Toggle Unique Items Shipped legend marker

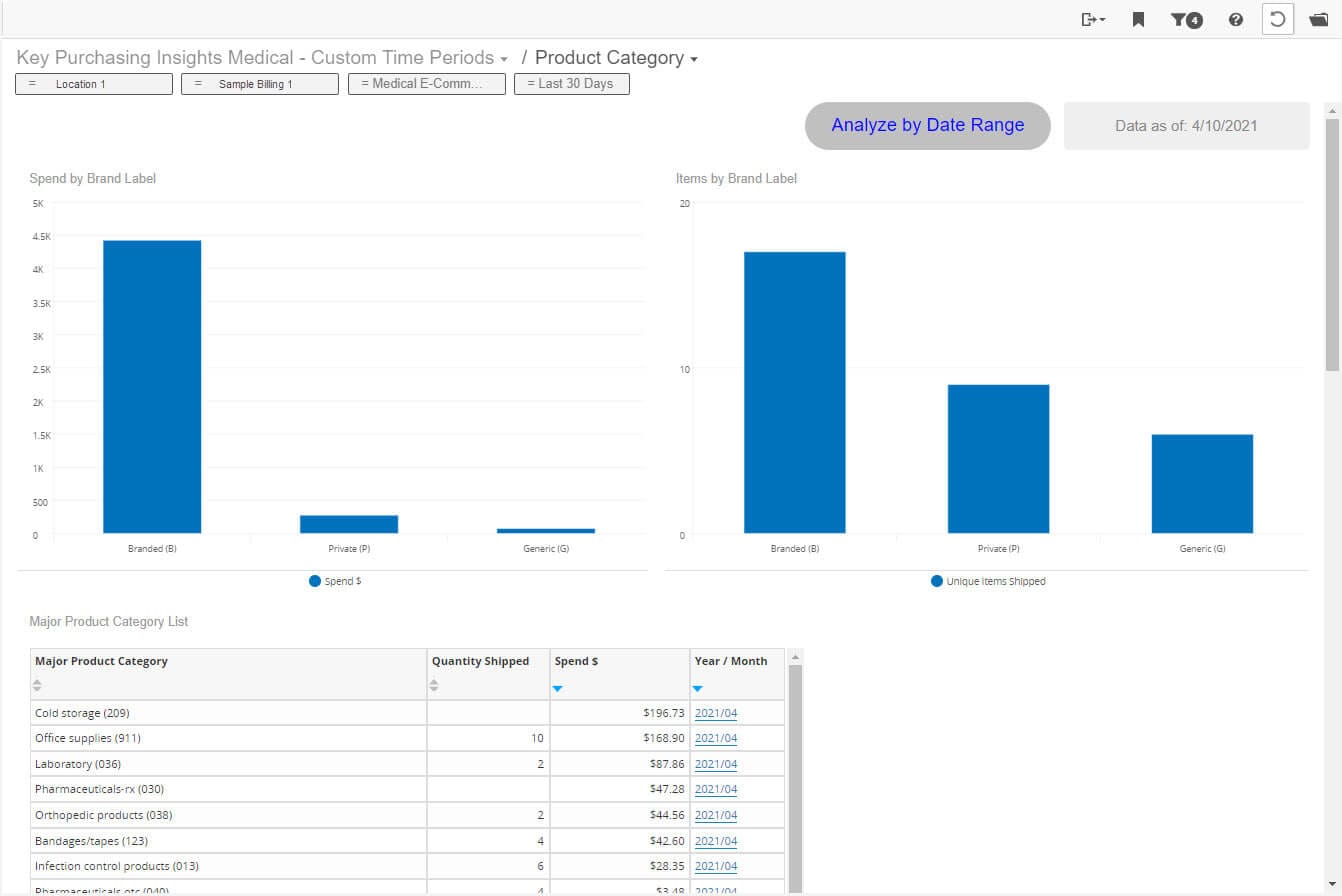937,581
